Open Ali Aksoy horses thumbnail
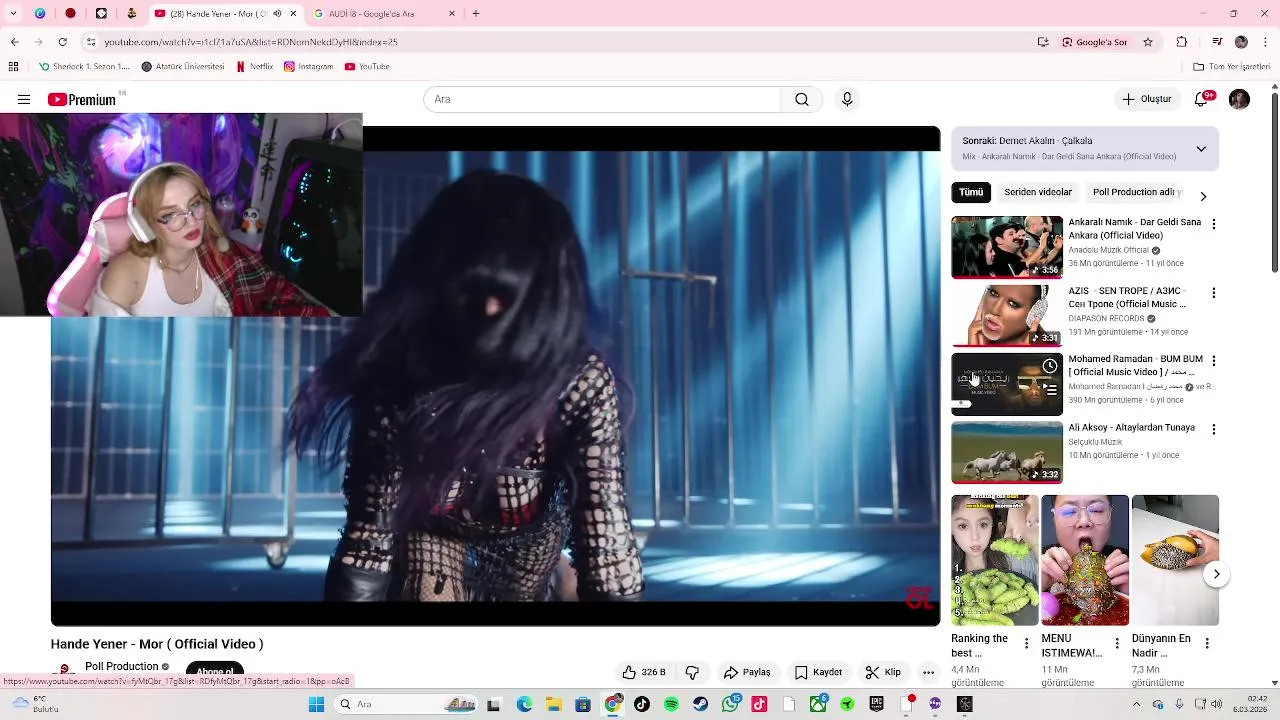 [1007, 452]
